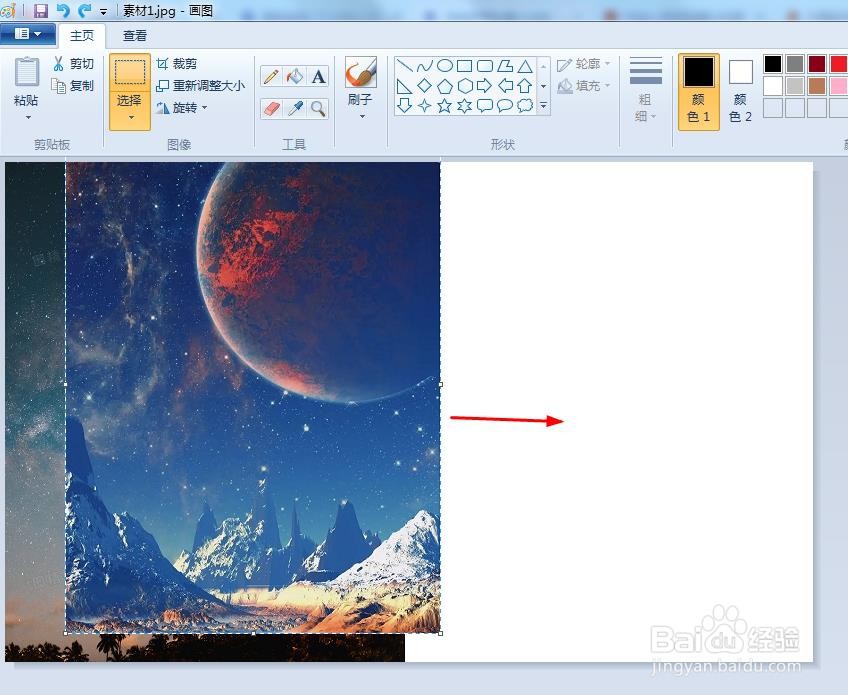The height and width of the screenshot is (695, 848).
Task: Select the Hexagon shape
Action: 465,86
